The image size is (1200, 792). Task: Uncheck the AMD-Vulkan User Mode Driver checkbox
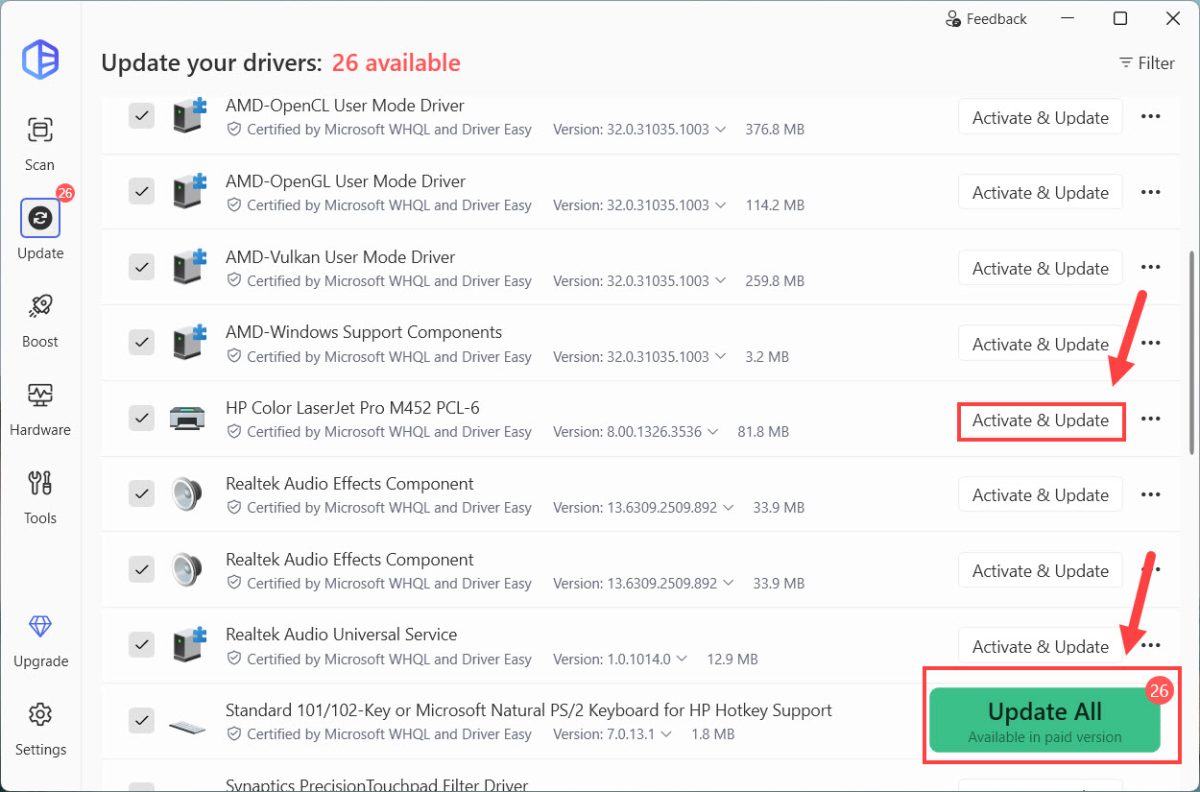point(141,267)
